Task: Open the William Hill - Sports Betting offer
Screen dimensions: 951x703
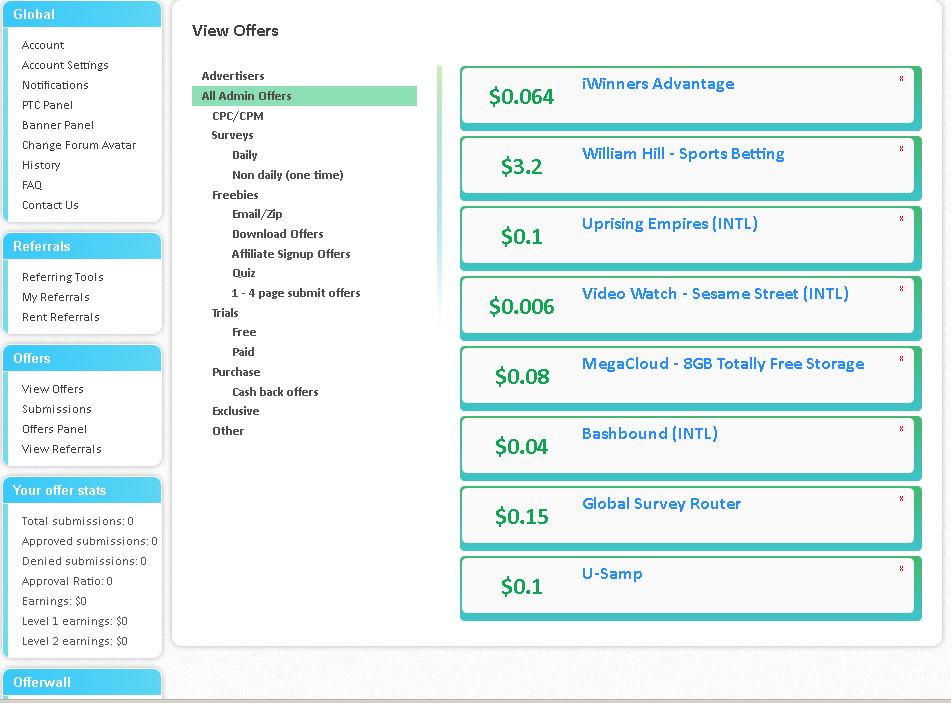Action: tap(683, 154)
